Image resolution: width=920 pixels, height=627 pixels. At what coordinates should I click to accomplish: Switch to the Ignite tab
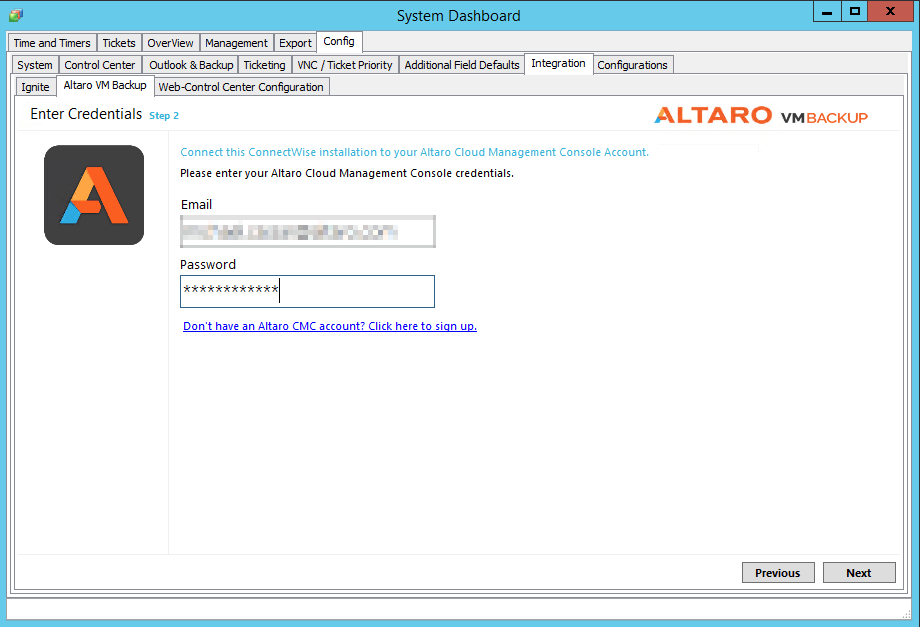(35, 87)
